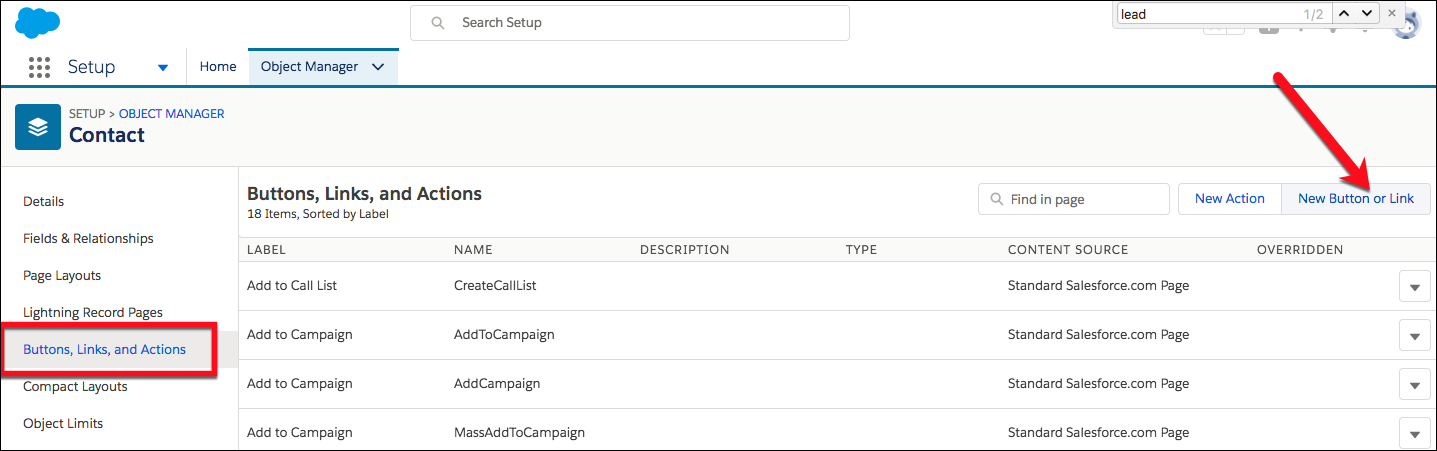
Task: Click the MassAddToCampaign name cell
Action: point(519,433)
